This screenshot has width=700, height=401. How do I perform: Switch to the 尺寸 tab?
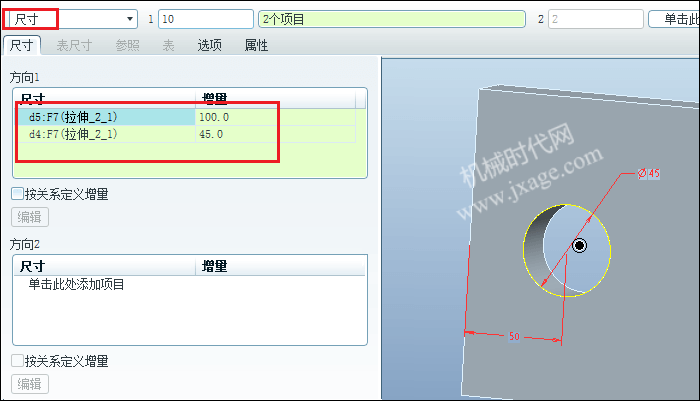22,45
